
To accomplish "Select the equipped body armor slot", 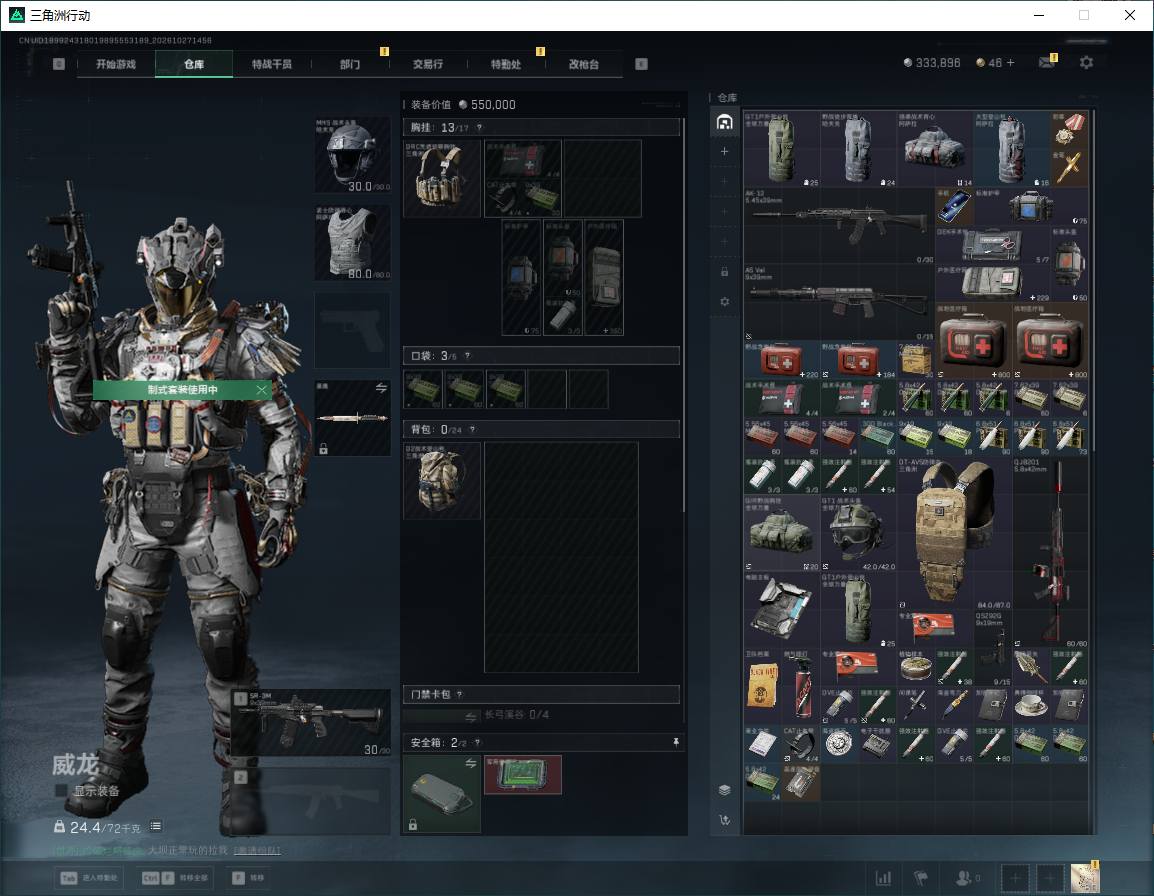I will (353, 242).
